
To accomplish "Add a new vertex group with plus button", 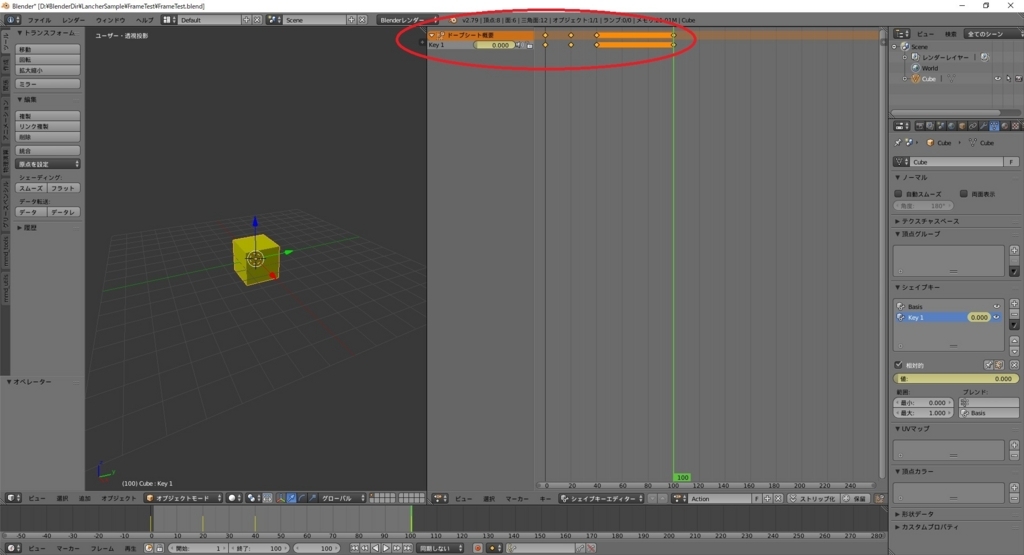I will click(x=1014, y=250).
